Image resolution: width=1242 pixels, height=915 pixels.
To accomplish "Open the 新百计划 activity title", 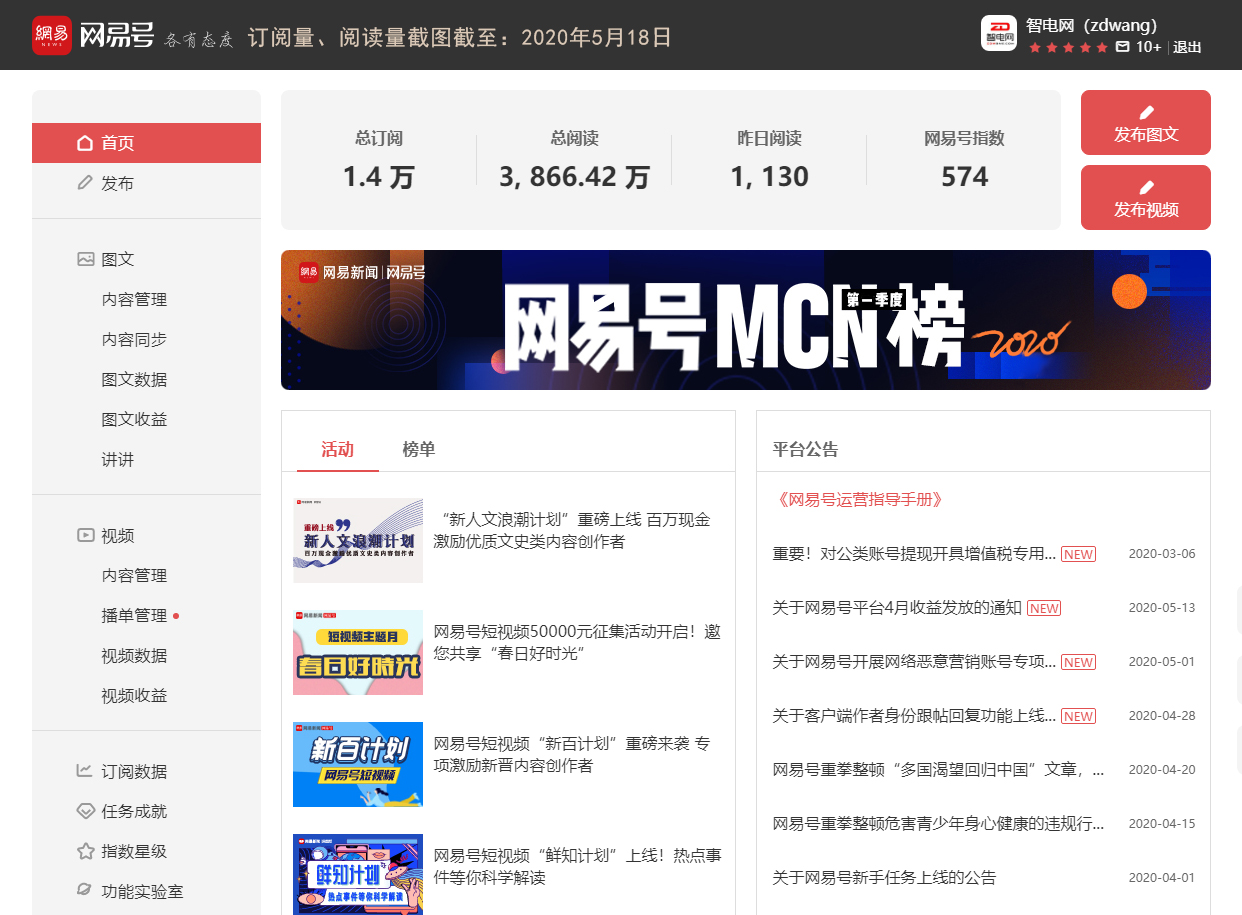I will 572,754.
